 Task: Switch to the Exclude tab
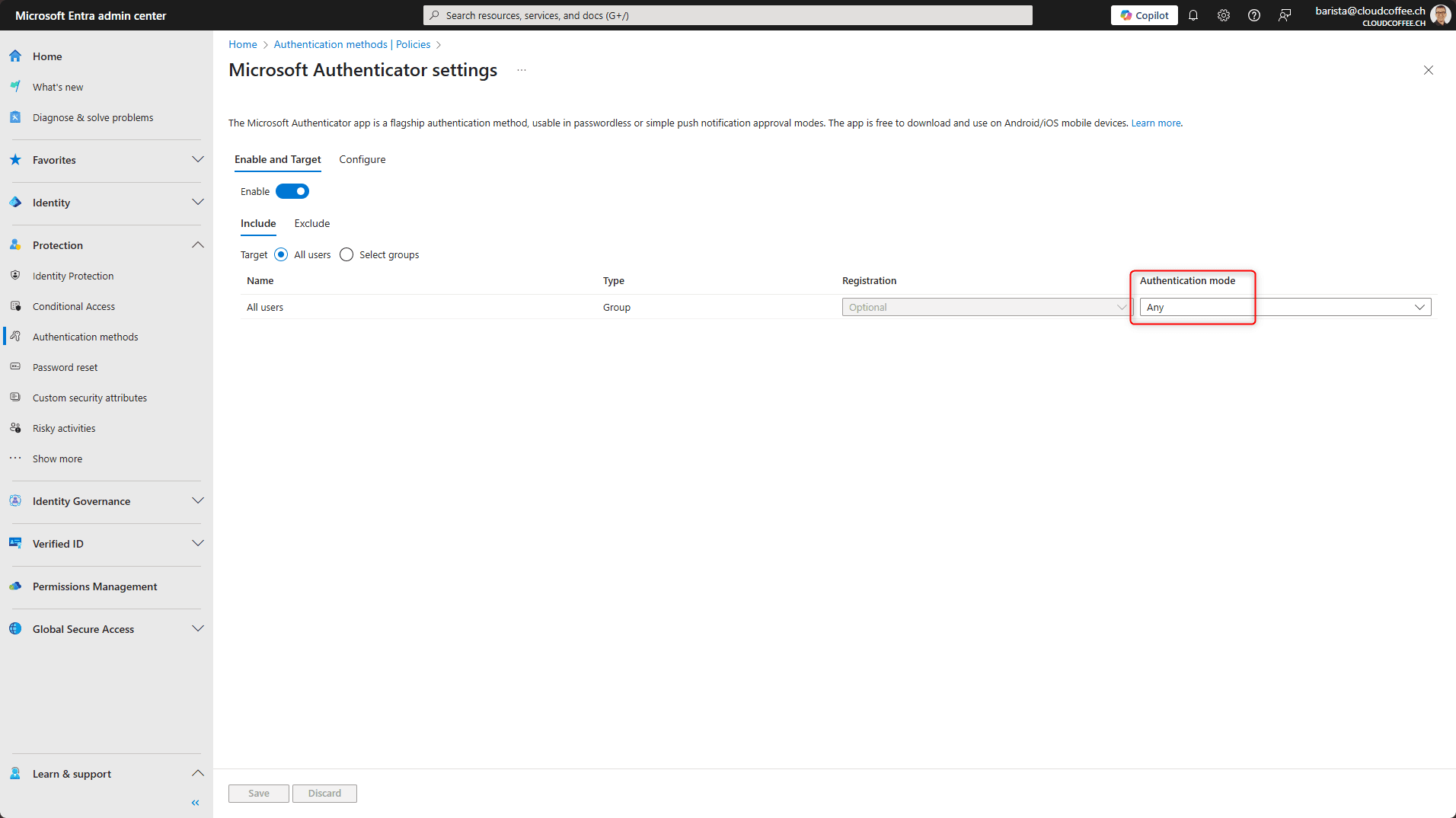point(312,223)
